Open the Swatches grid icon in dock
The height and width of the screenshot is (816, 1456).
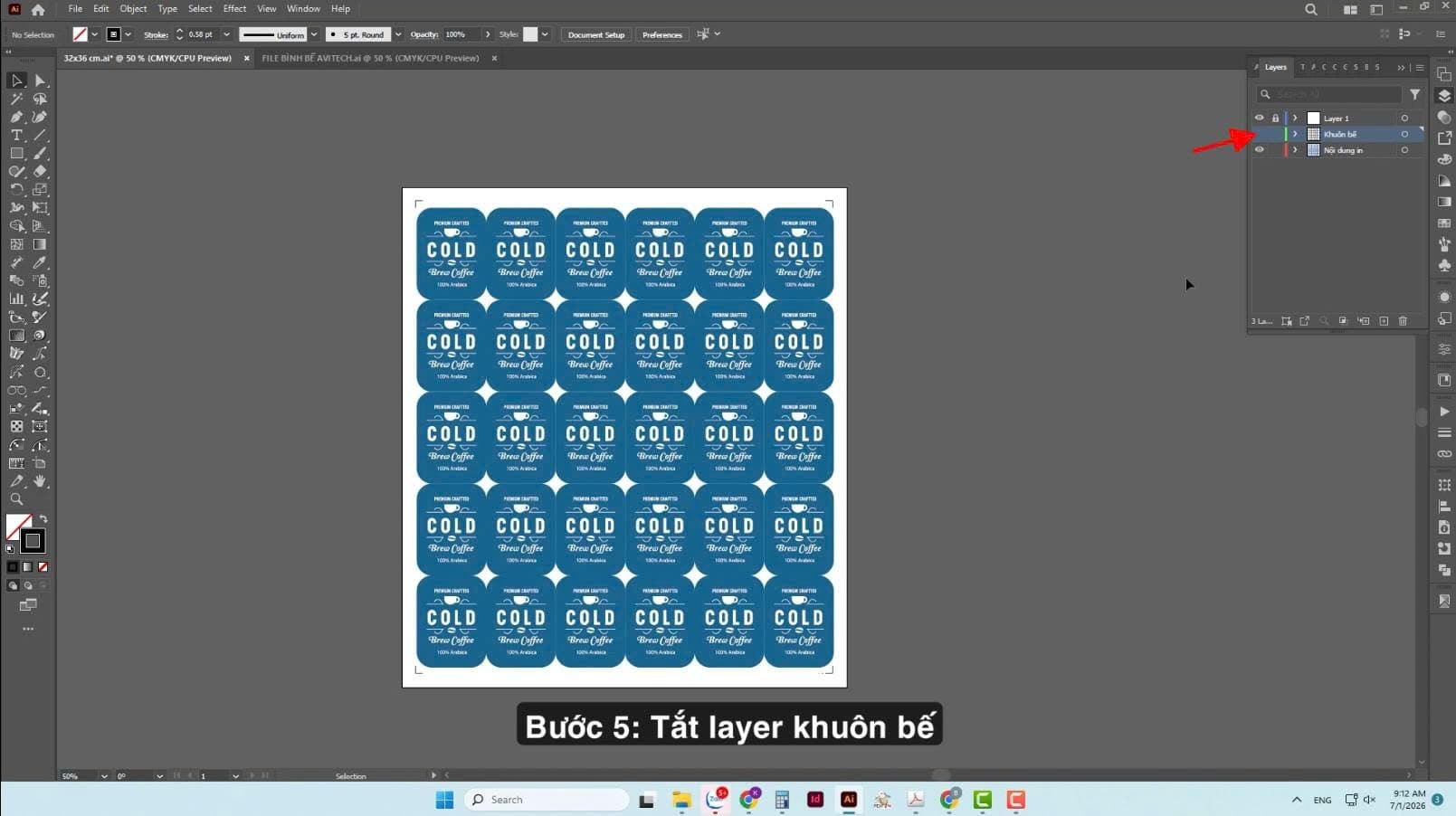tap(1444, 223)
